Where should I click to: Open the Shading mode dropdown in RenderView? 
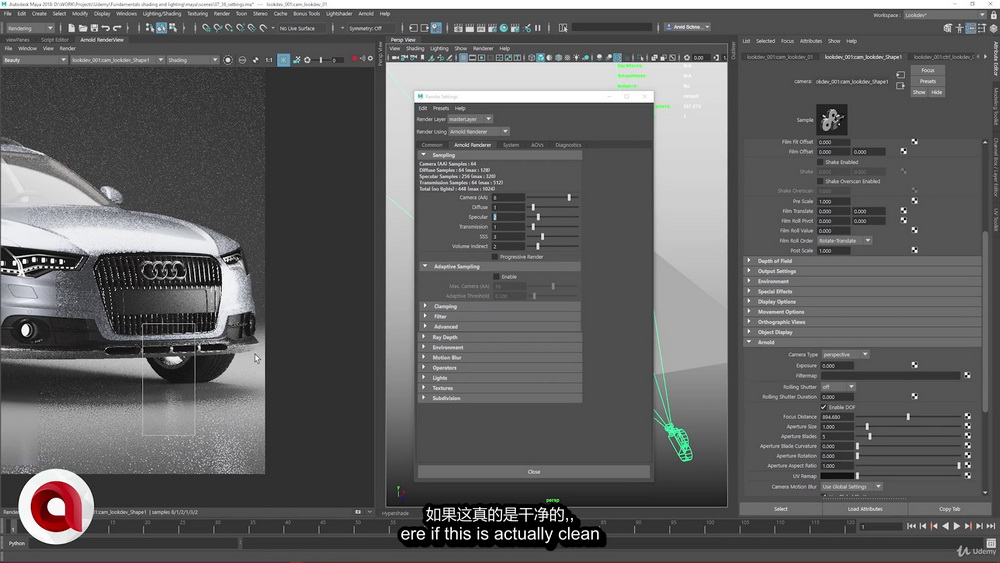click(x=192, y=60)
